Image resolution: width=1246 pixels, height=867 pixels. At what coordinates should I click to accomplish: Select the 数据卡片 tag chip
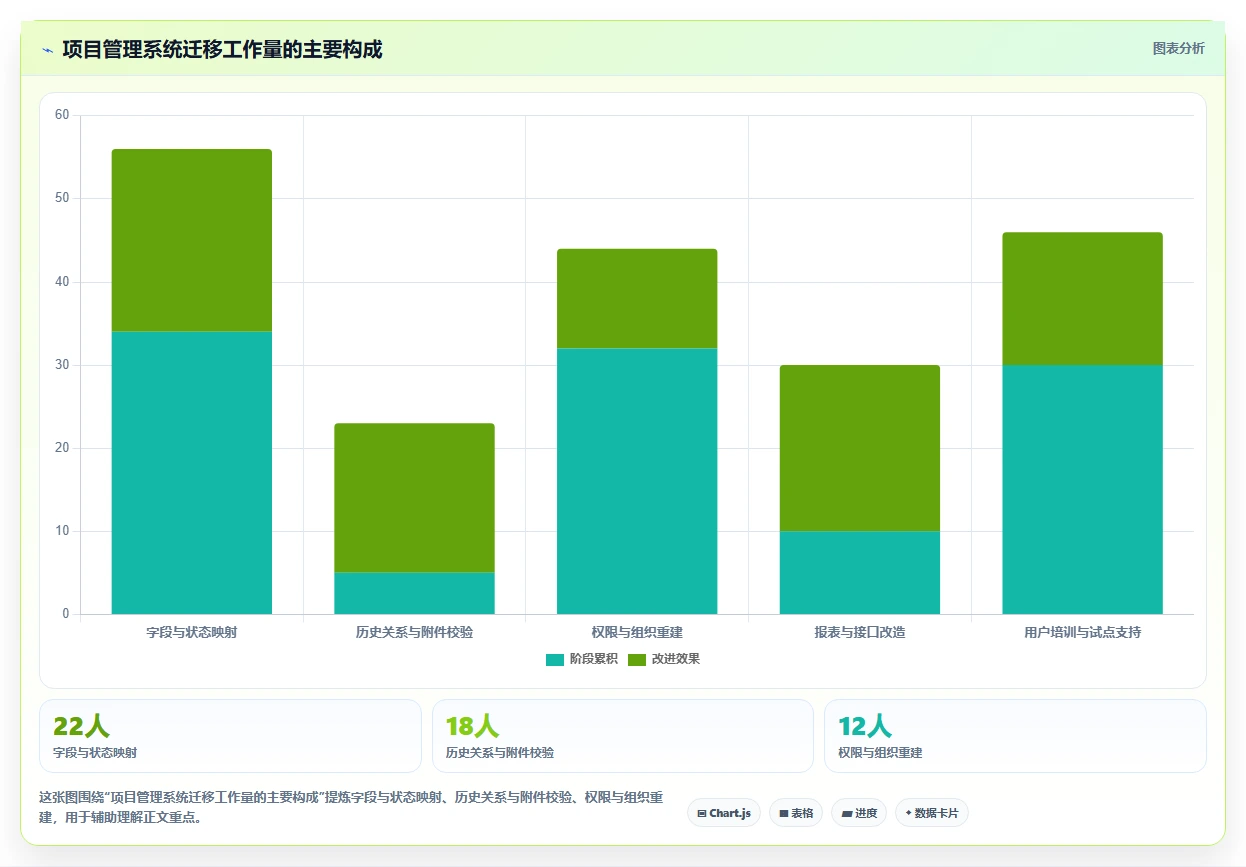[932, 813]
